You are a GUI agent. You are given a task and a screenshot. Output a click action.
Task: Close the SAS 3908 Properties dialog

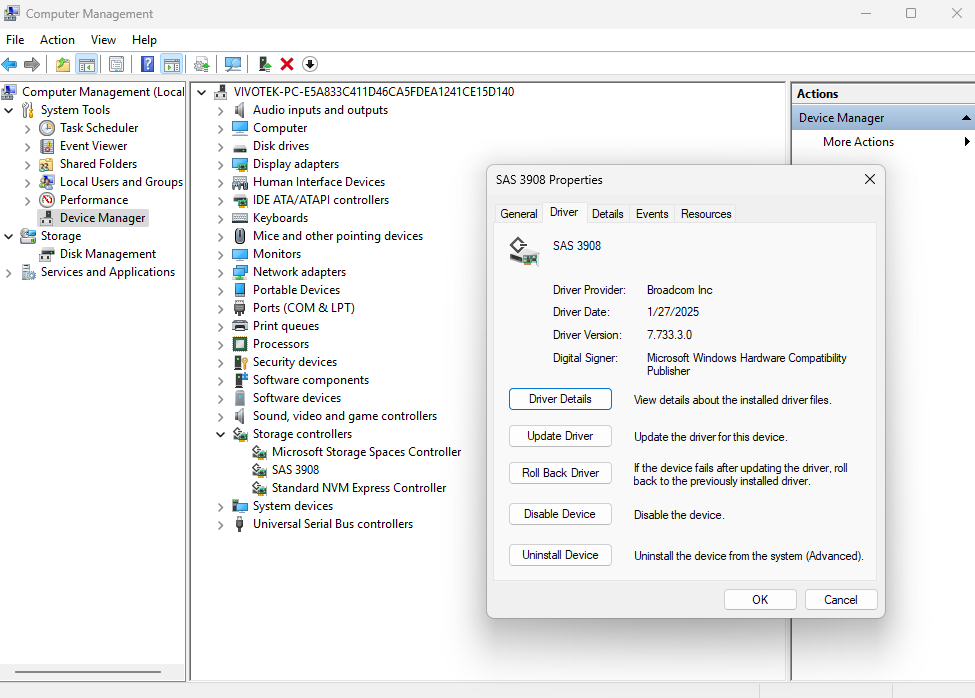[869, 180]
